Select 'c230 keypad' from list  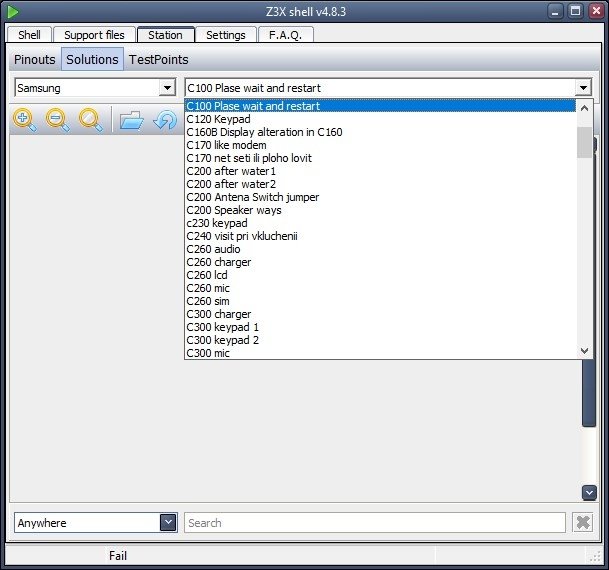[x=380, y=223]
